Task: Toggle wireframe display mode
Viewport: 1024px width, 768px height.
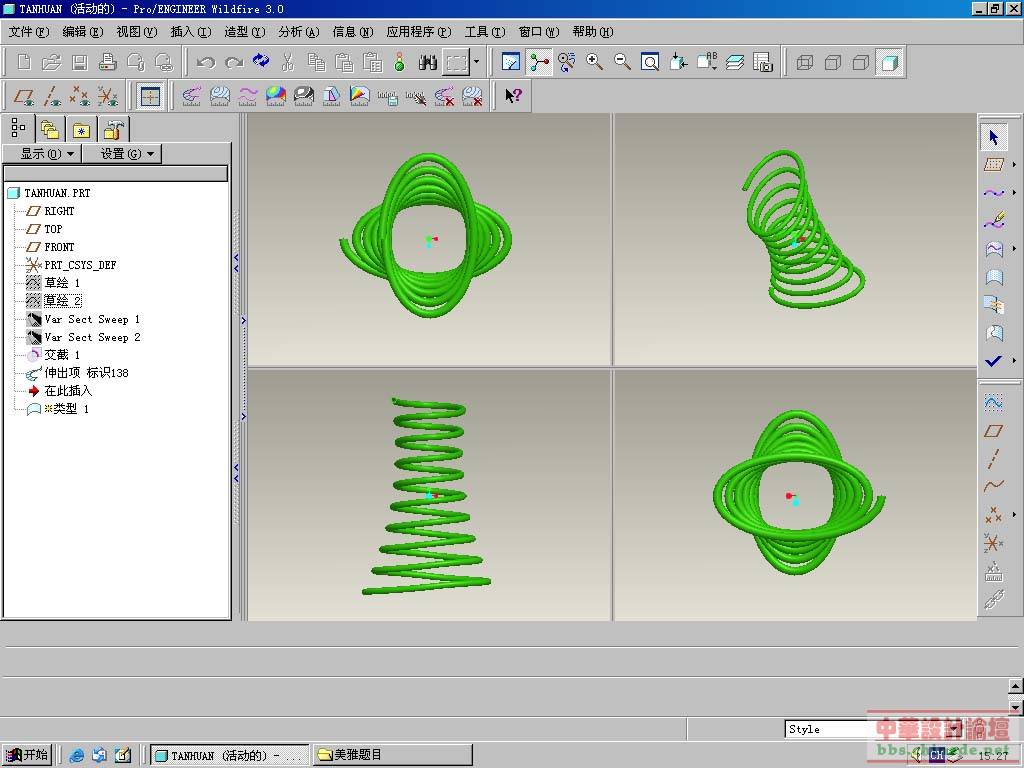Action: pos(804,63)
